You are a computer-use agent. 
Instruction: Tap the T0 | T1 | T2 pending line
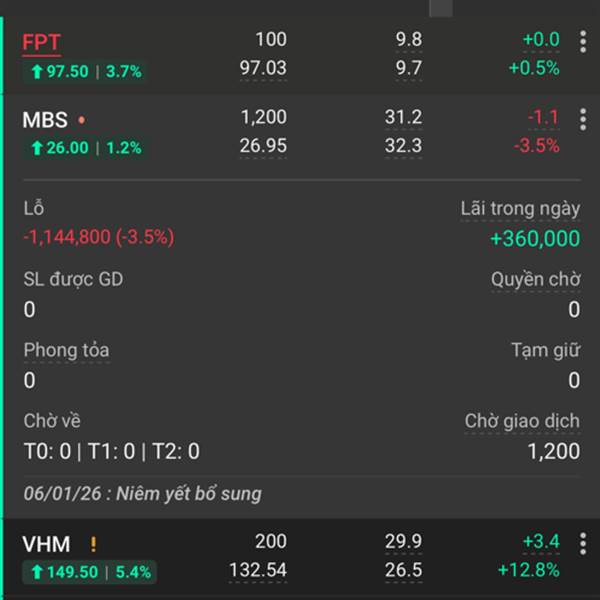(111, 452)
